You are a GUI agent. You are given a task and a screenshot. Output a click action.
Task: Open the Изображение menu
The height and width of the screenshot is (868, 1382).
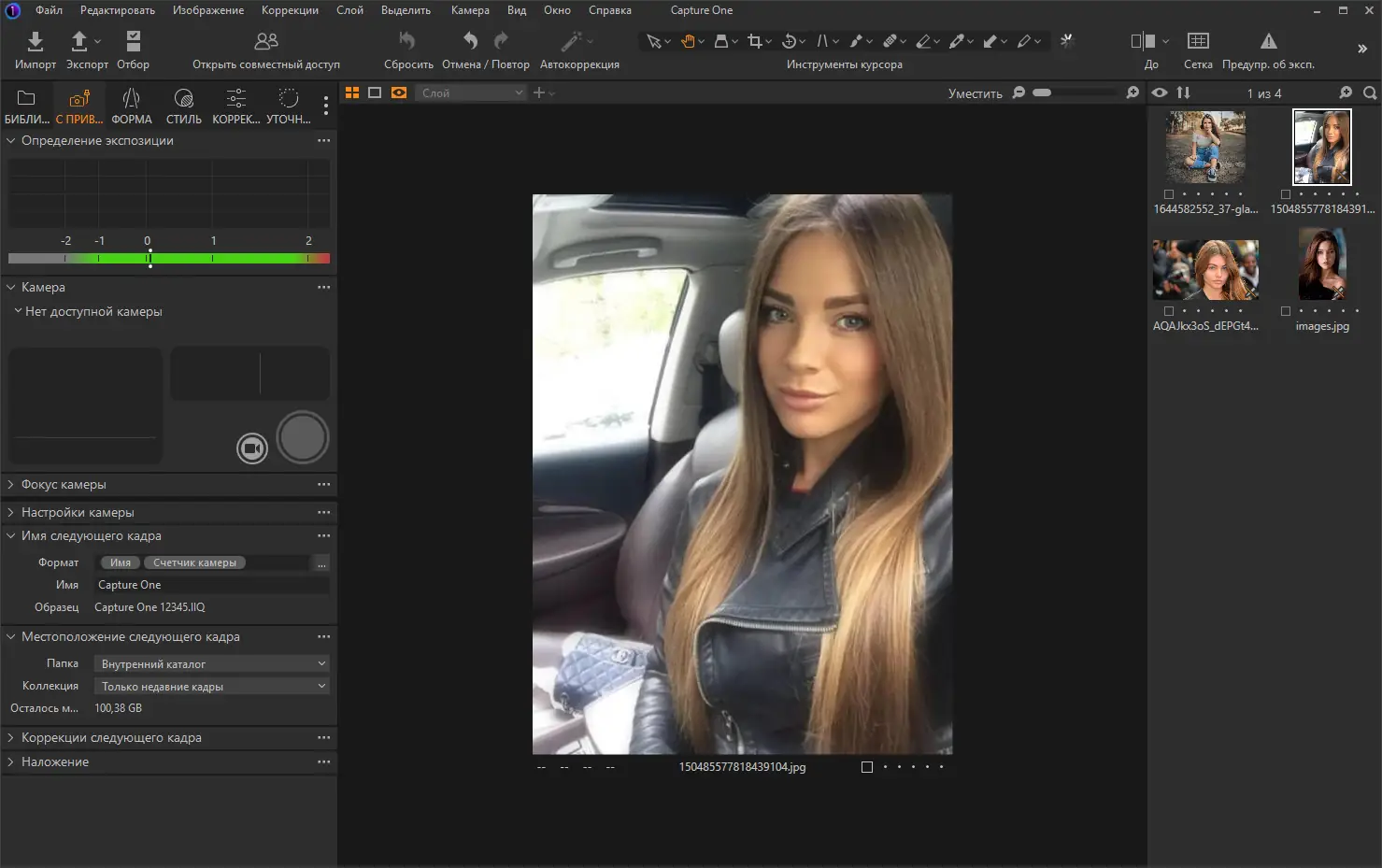[207, 10]
